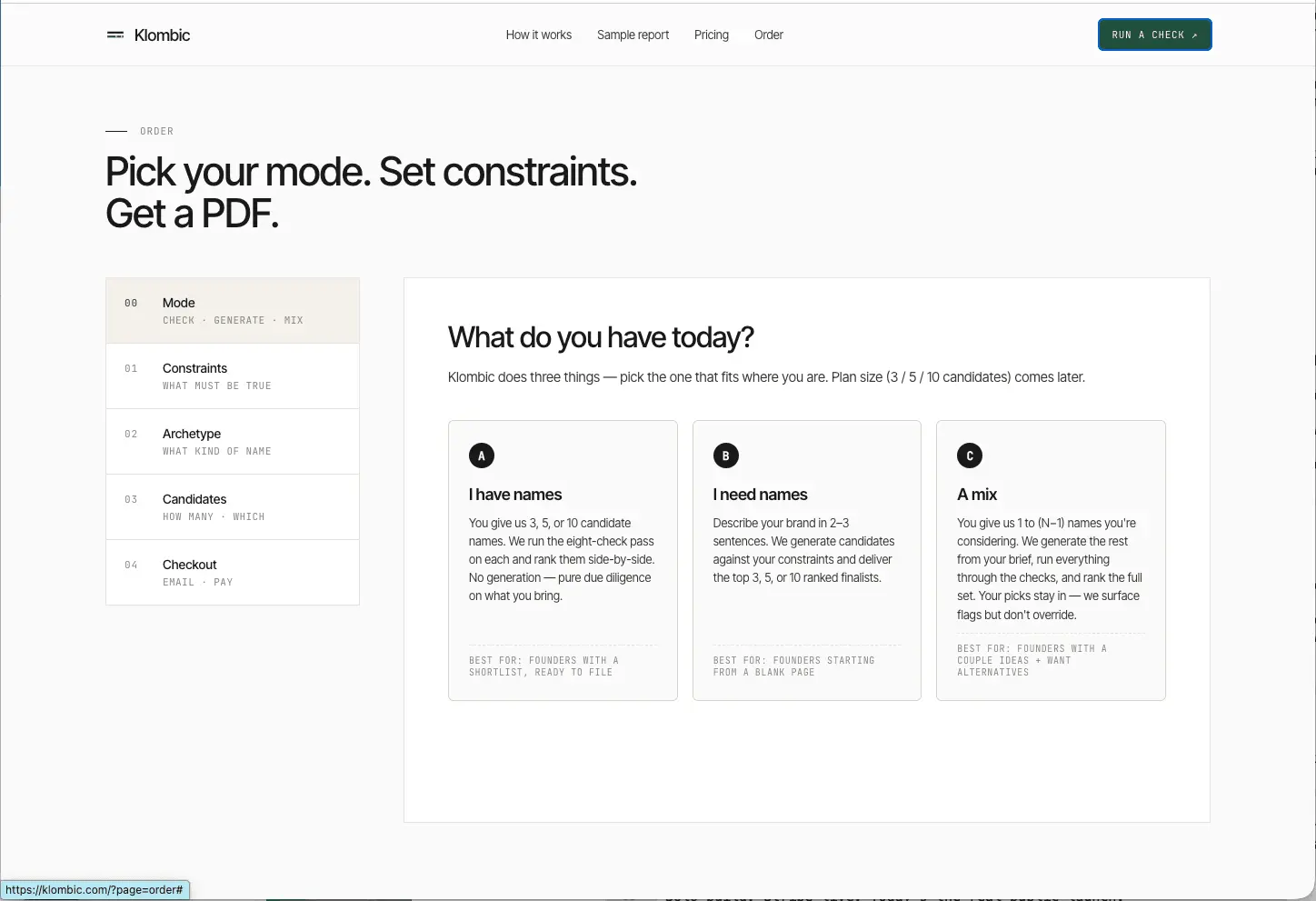Click the circled A badge icon
The width and height of the screenshot is (1316, 901).
pos(482,456)
